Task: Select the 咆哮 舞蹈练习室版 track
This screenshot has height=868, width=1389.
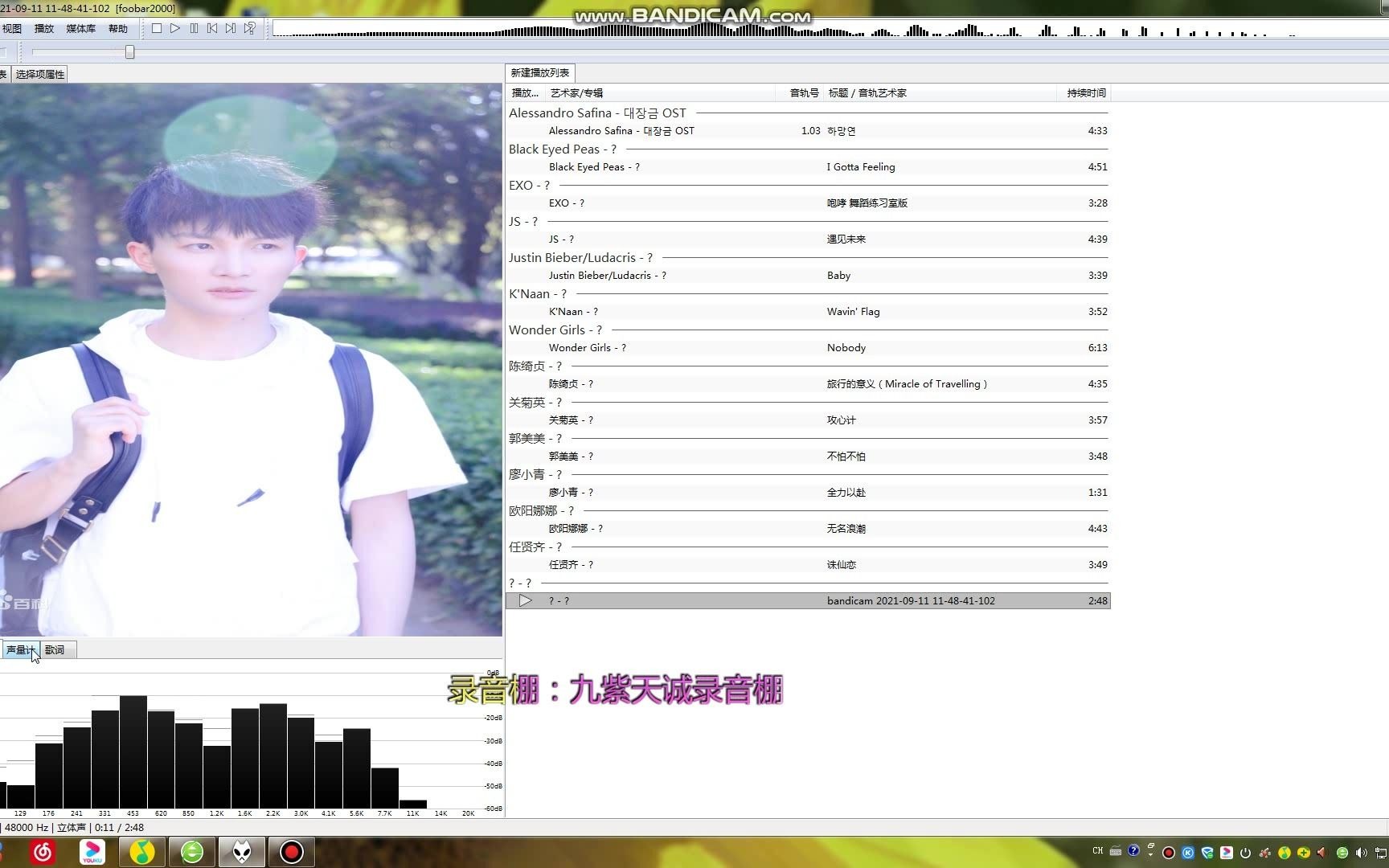Action: coord(808,203)
